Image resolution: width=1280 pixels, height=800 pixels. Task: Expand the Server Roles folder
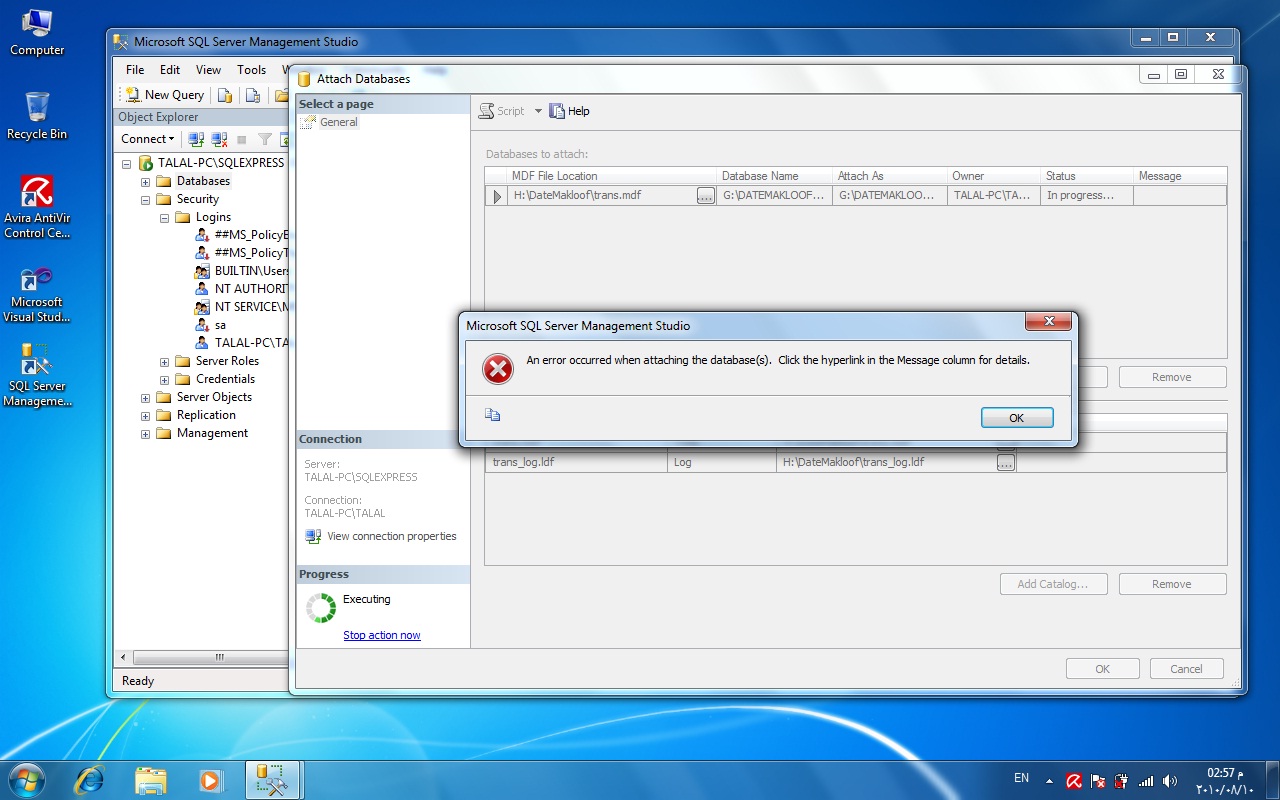pos(164,362)
